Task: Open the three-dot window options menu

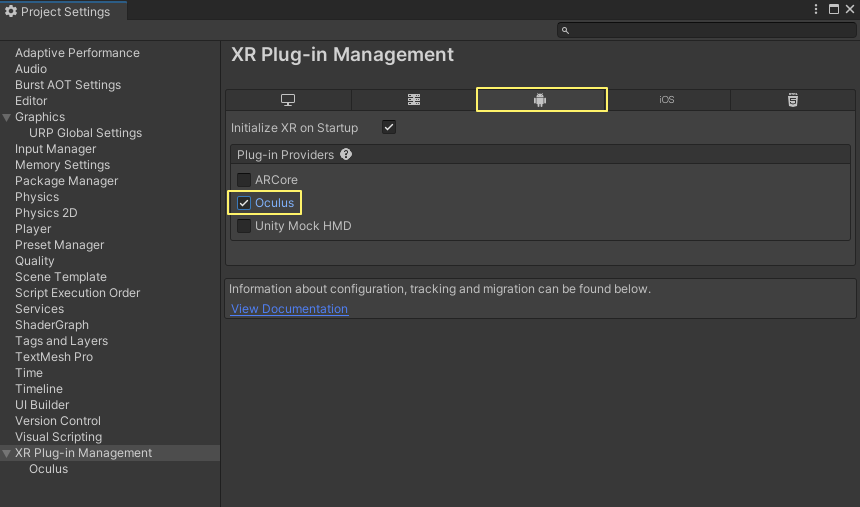Action: point(816,9)
